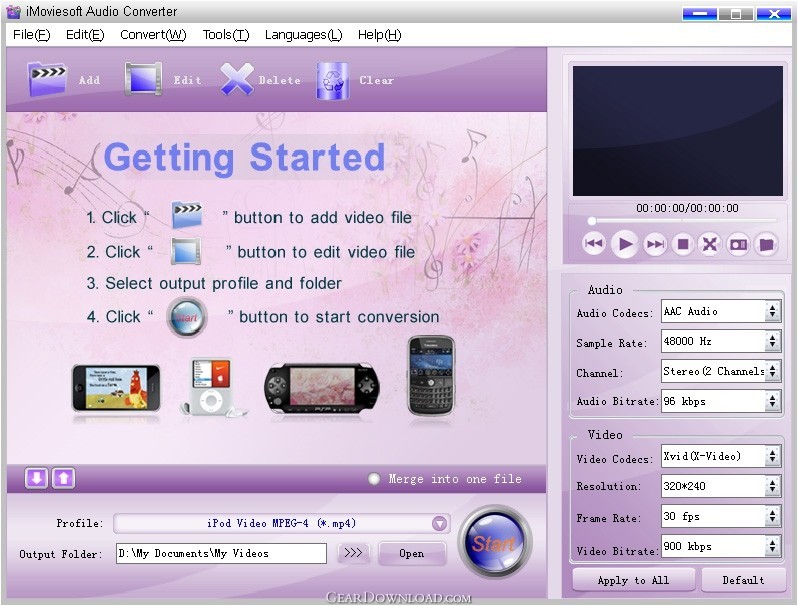Browse output folder with >>> button
The image size is (798, 606).
pyautogui.click(x=353, y=553)
